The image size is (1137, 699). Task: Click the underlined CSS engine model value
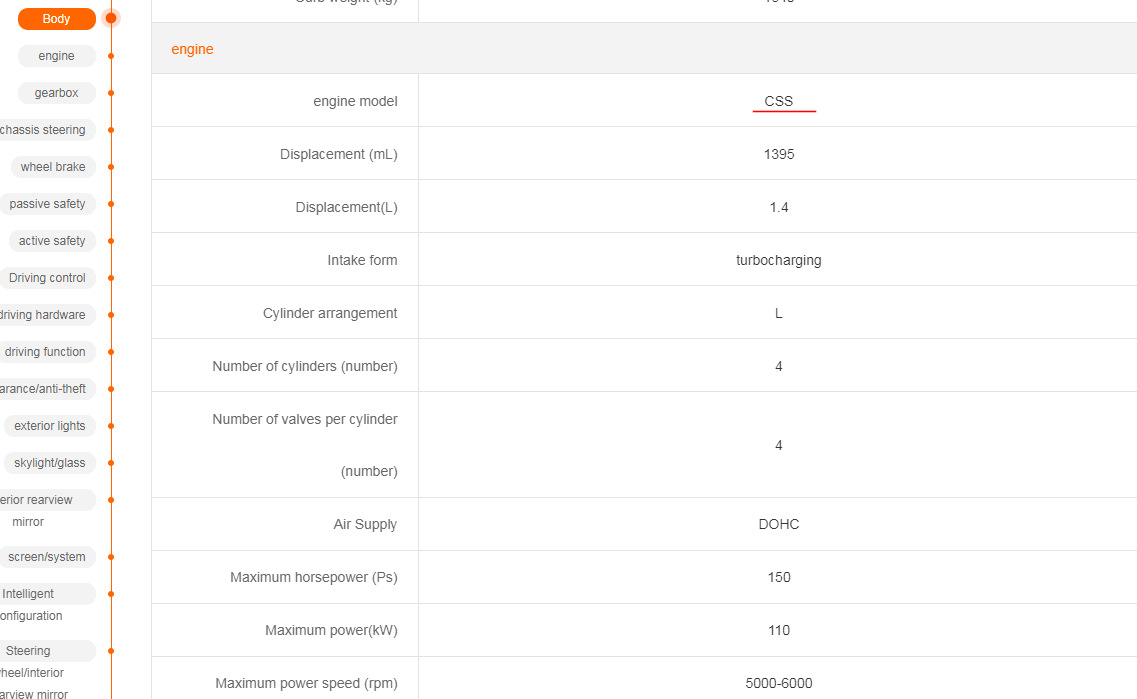point(779,101)
